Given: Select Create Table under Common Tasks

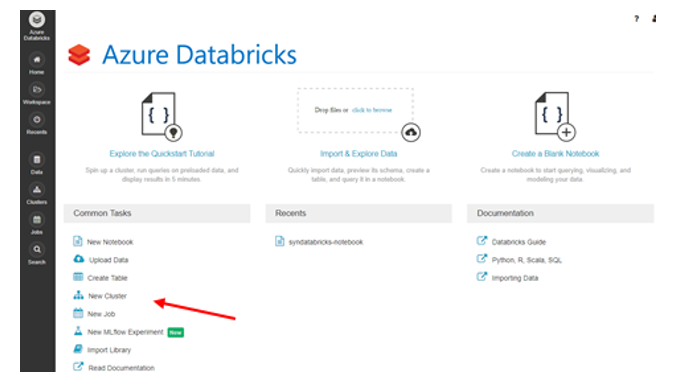Looking at the screenshot, I should pos(107,278).
